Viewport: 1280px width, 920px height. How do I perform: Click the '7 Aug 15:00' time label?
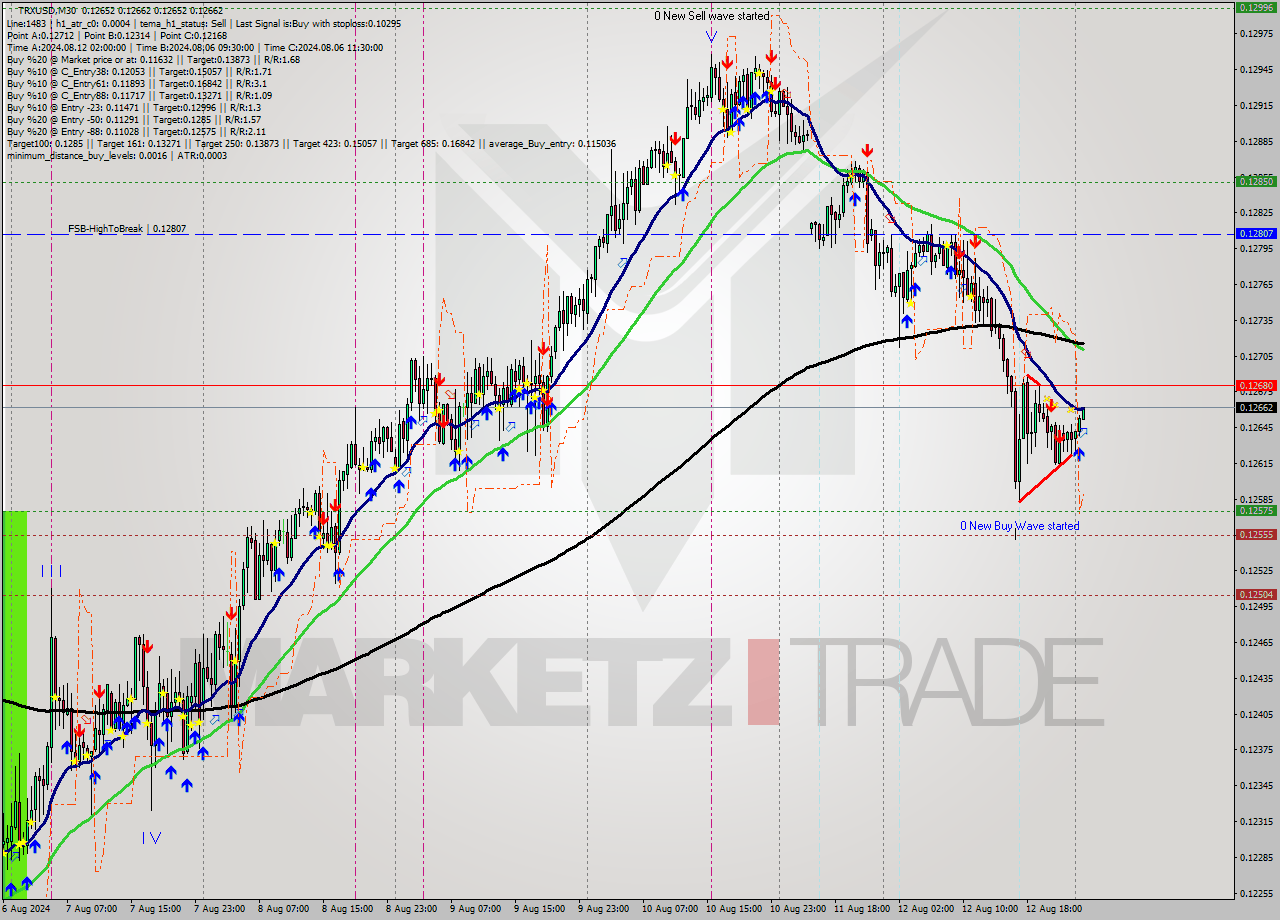154,909
